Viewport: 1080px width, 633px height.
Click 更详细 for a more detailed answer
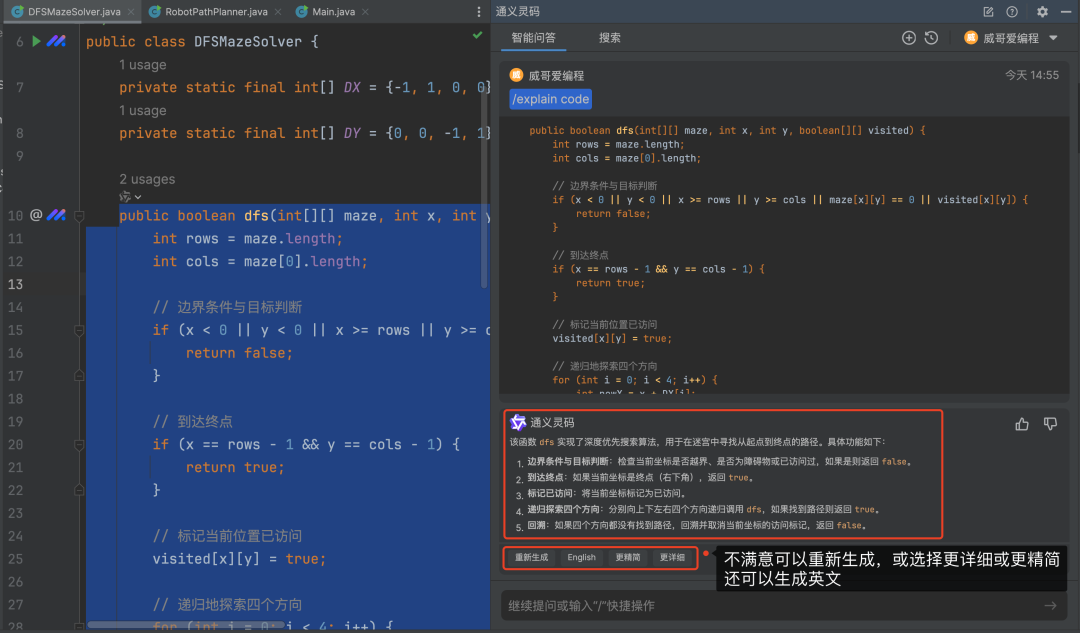point(672,557)
